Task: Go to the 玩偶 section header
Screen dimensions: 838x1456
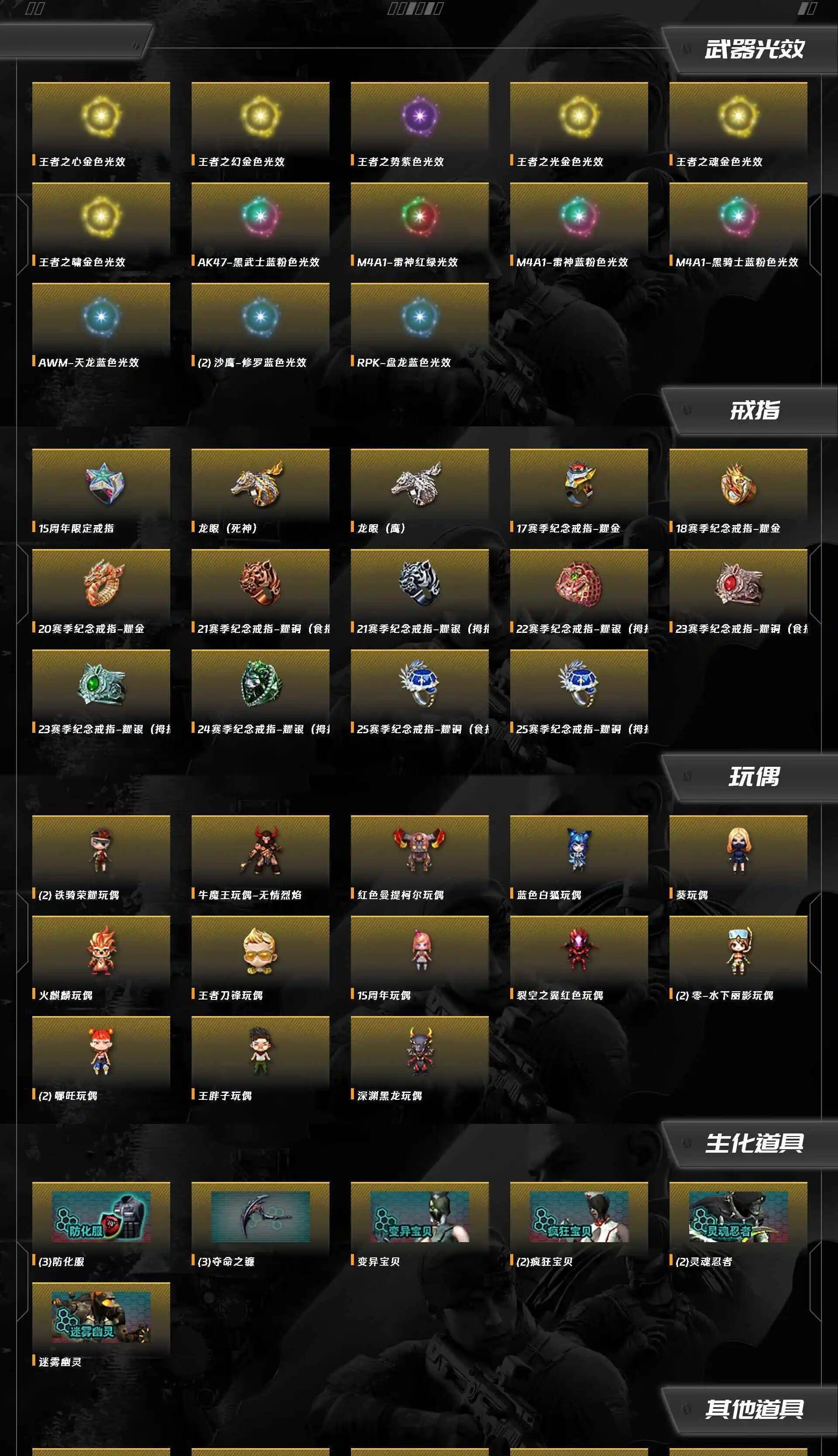Action: point(754,777)
